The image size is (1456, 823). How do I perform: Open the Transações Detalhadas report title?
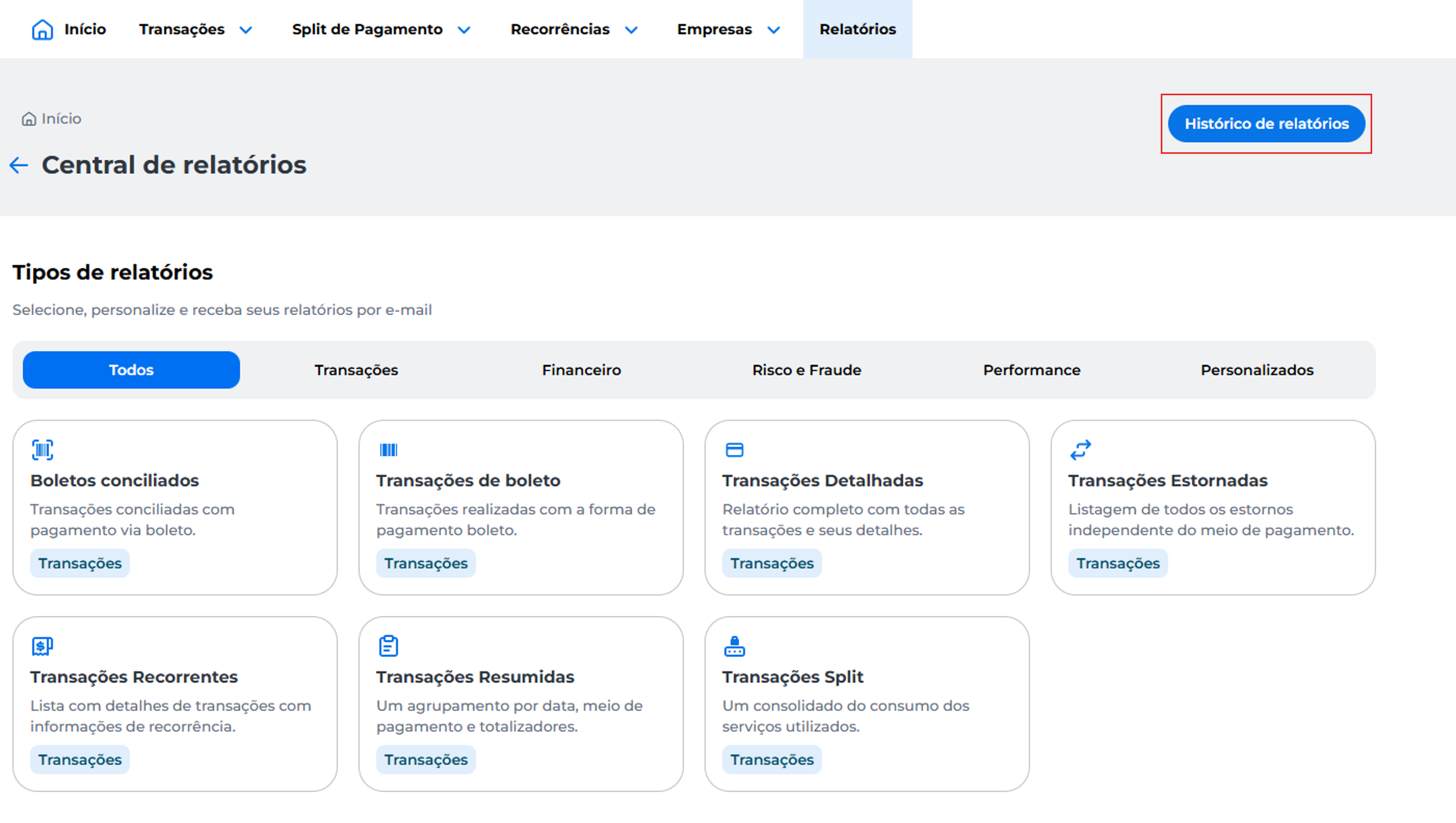pyautogui.click(x=822, y=480)
